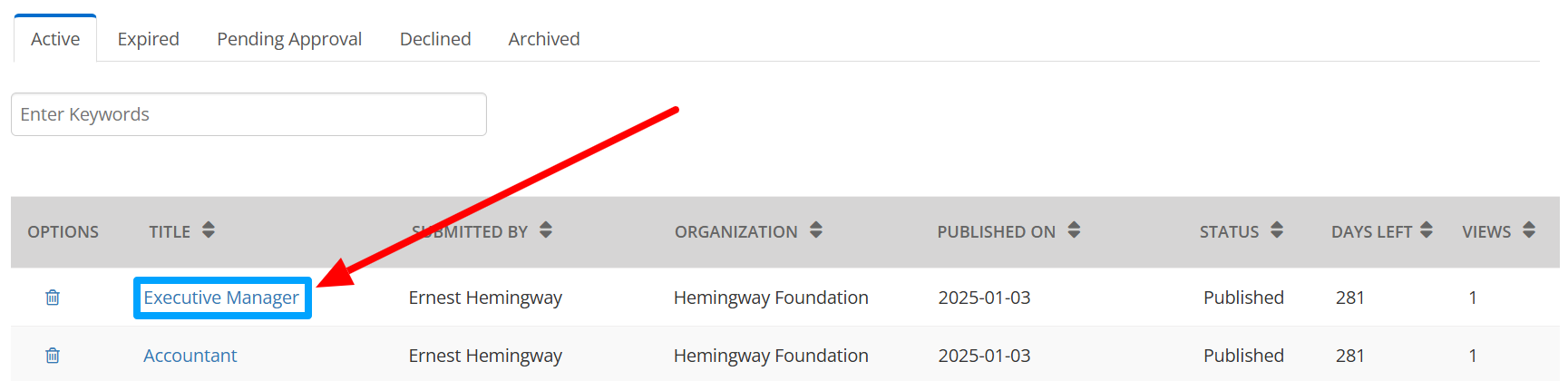Sort by Days Left column arrows
This screenshot has height=381, width=1568.
[1427, 230]
